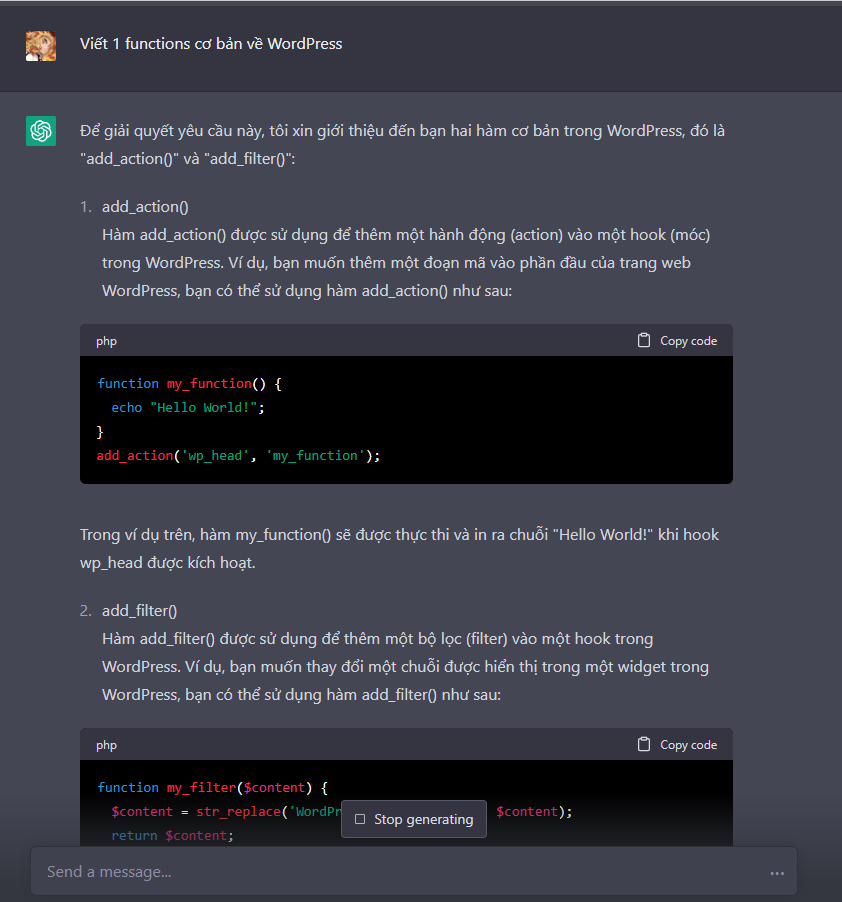Copy code of the add_action example
The width and height of the screenshot is (842, 902).
(x=678, y=340)
